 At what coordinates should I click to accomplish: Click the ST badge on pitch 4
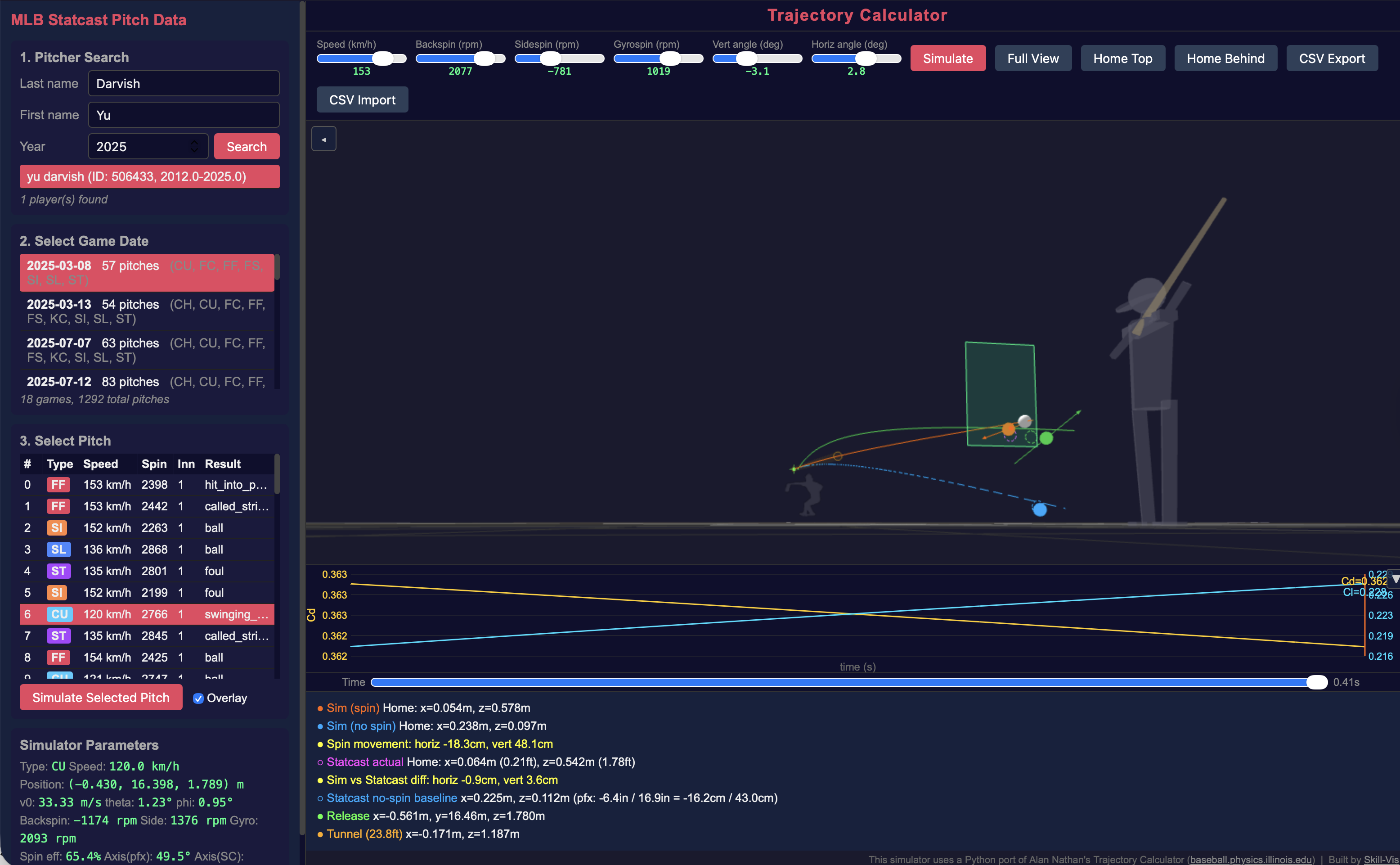[58, 571]
